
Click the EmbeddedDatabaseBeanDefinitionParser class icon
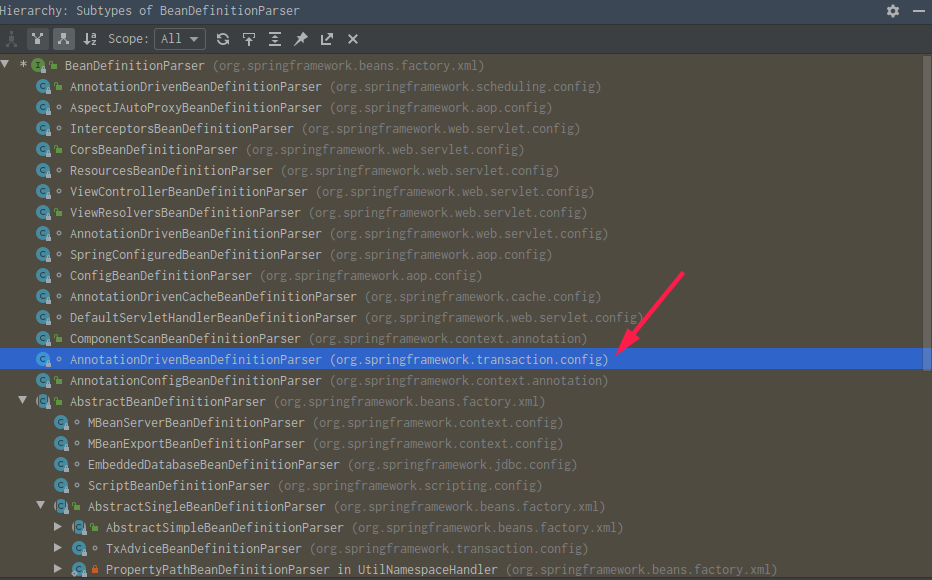(x=62, y=465)
